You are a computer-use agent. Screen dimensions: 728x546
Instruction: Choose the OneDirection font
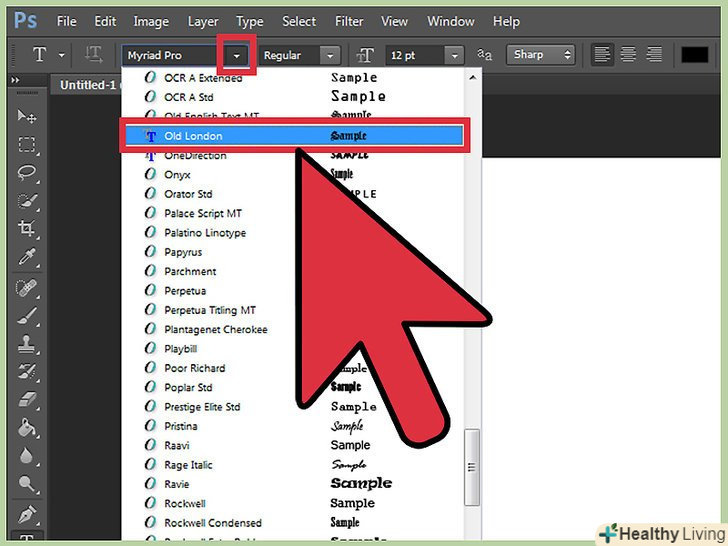tap(294, 156)
